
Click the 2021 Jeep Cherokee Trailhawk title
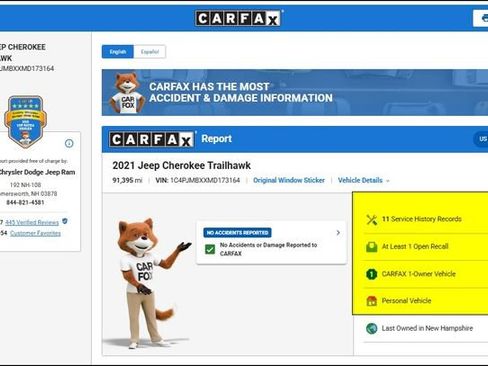(182, 165)
